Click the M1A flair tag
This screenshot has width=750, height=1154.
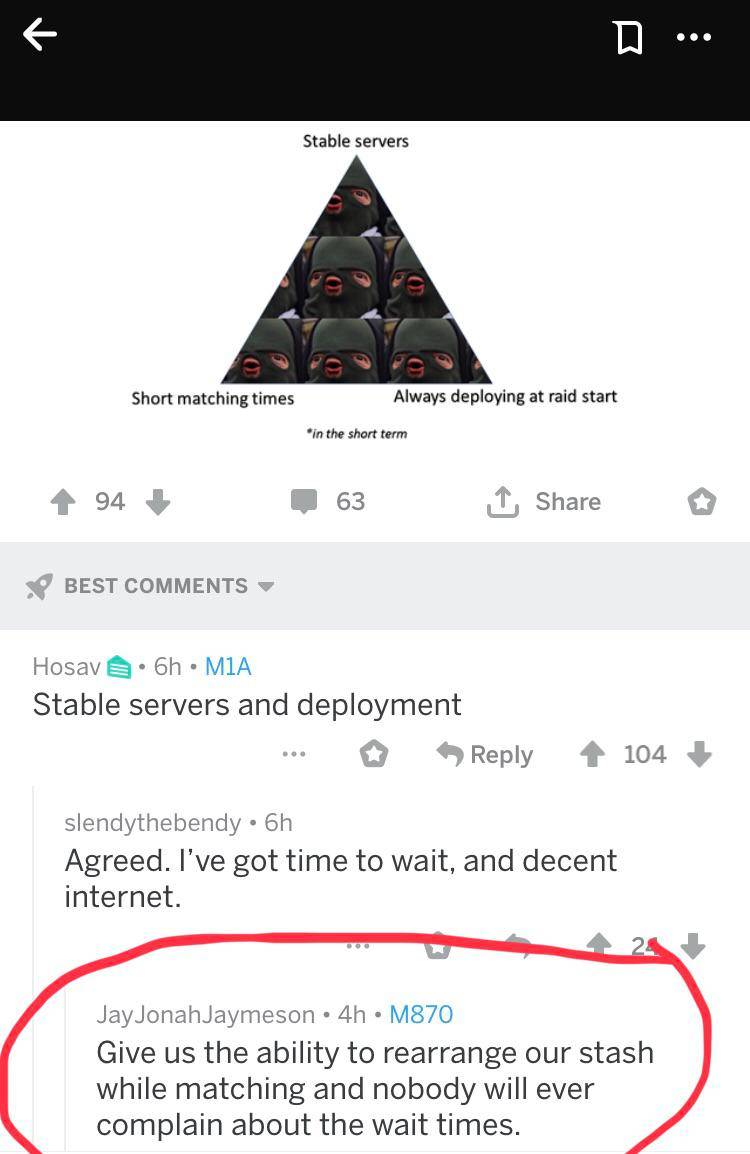[228, 667]
